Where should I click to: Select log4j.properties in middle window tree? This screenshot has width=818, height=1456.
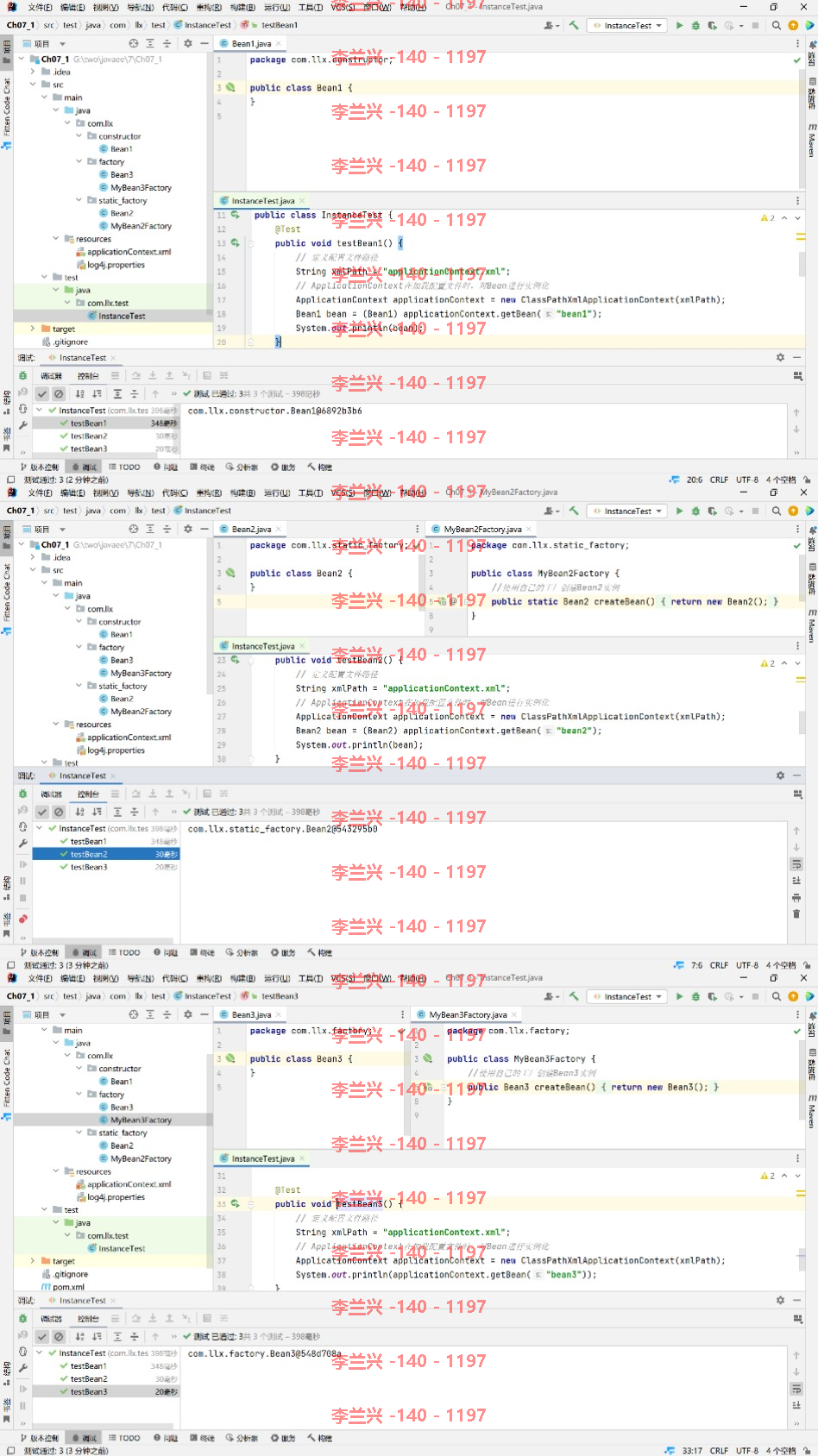coord(110,750)
